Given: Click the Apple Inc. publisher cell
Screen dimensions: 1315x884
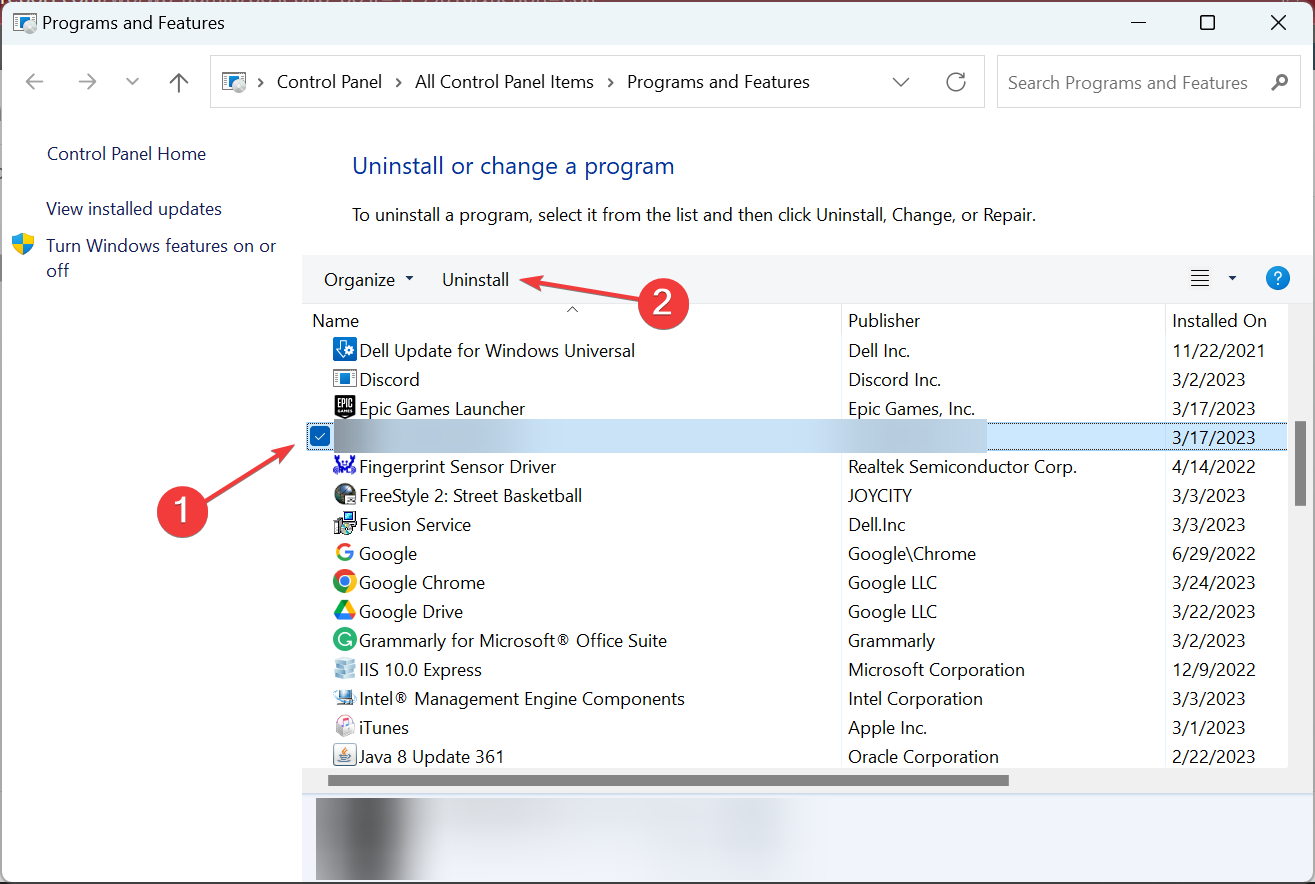Looking at the screenshot, I should click(887, 728).
